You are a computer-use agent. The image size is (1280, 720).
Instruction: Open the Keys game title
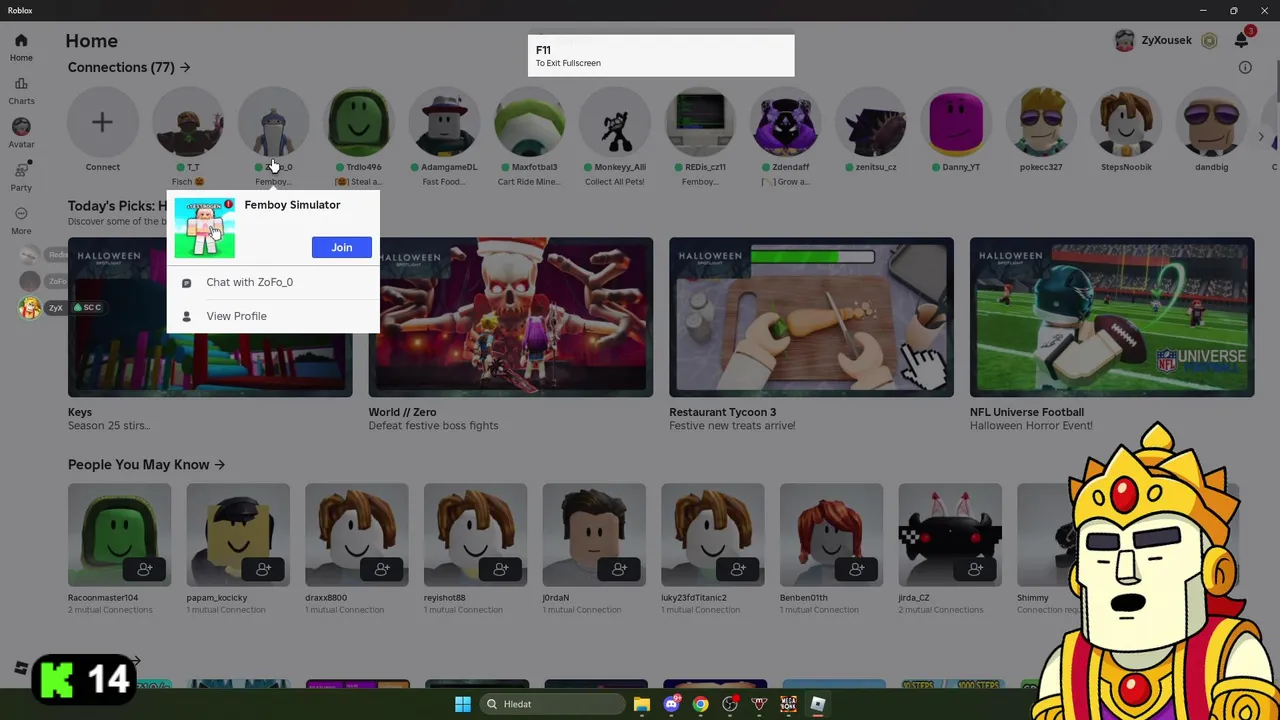click(80, 412)
